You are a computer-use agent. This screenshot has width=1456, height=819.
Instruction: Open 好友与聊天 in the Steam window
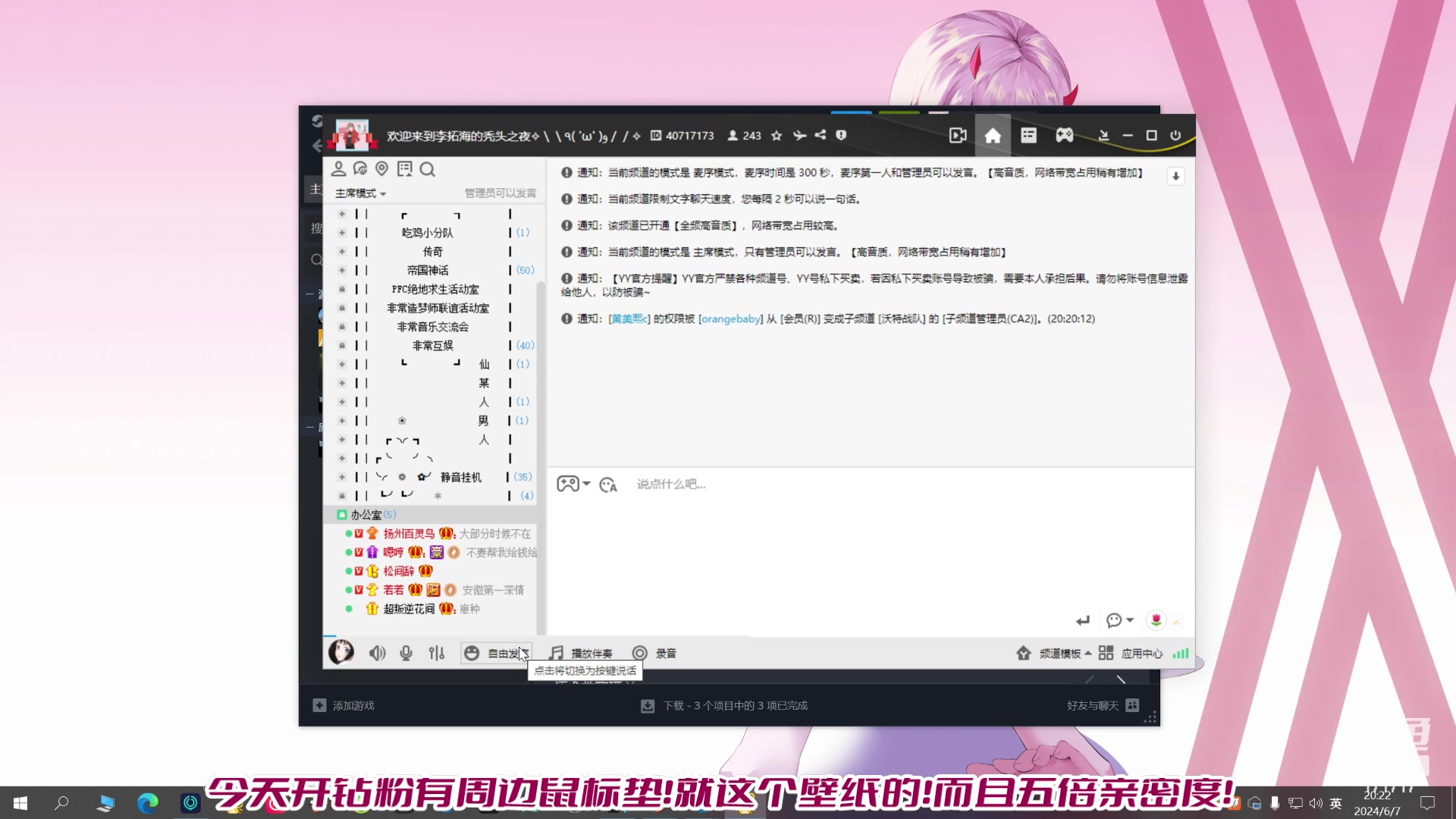(x=1103, y=705)
